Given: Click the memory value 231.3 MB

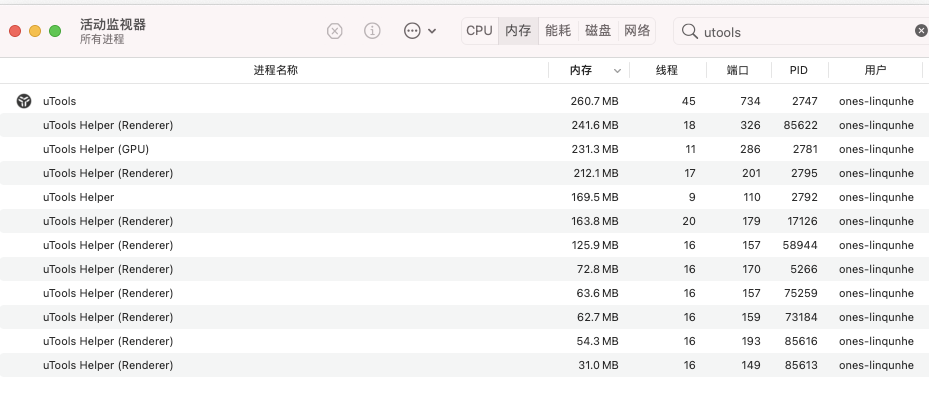Looking at the screenshot, I should pos(595,149).
